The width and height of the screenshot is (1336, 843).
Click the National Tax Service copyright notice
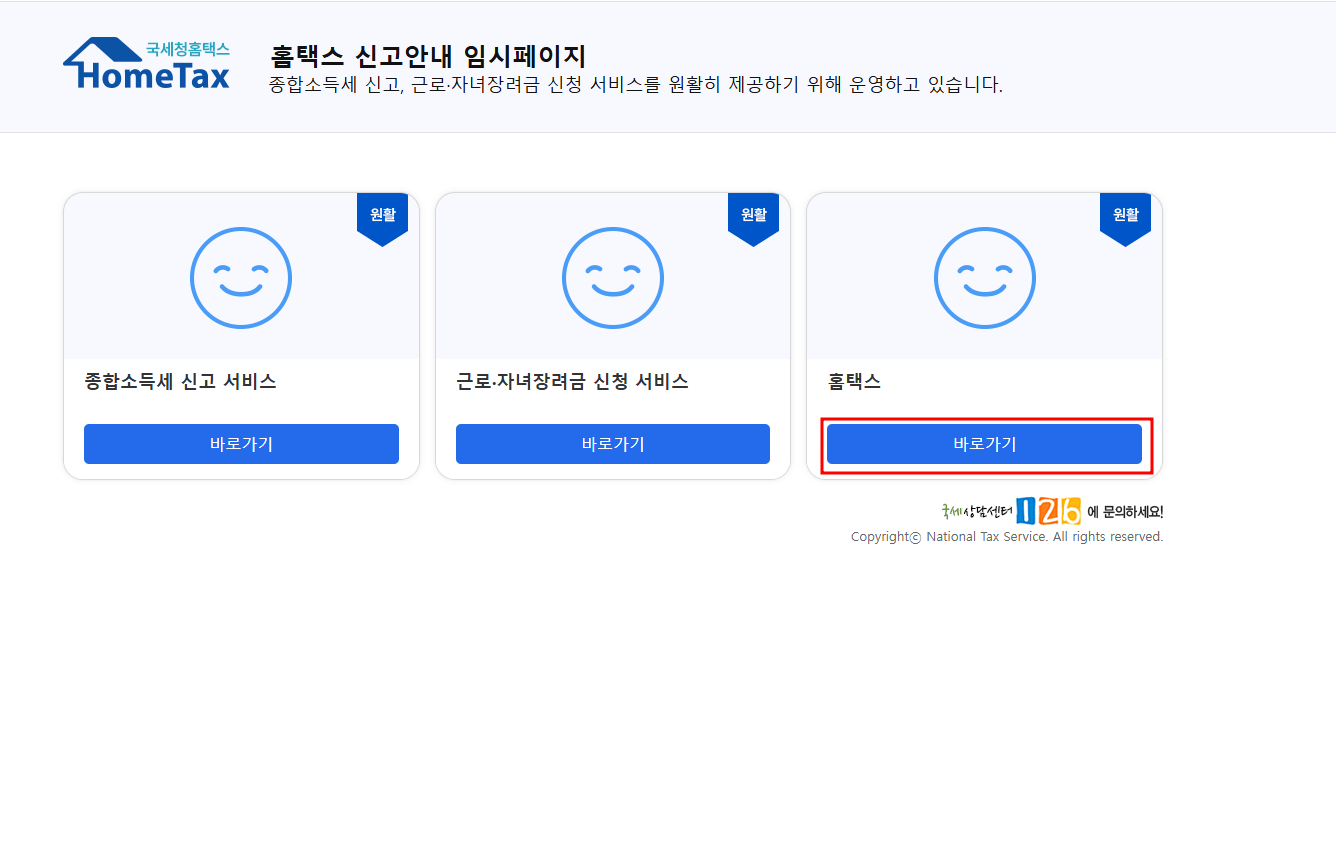[1008, 536]
